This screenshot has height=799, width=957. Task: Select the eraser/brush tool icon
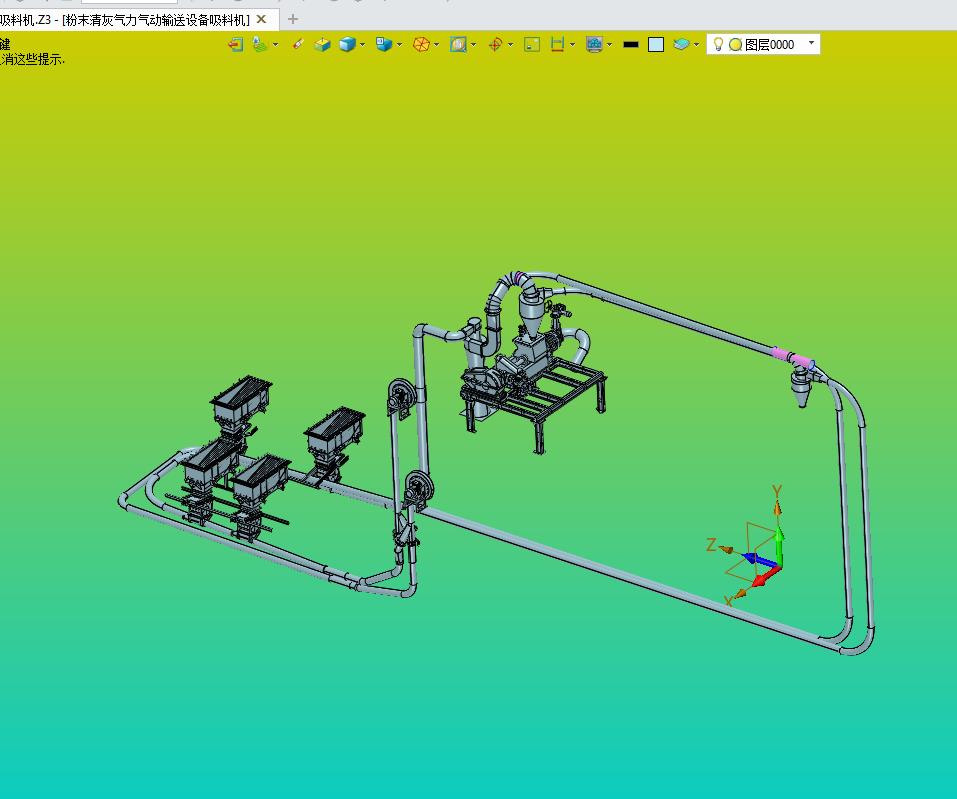point(297,44)
